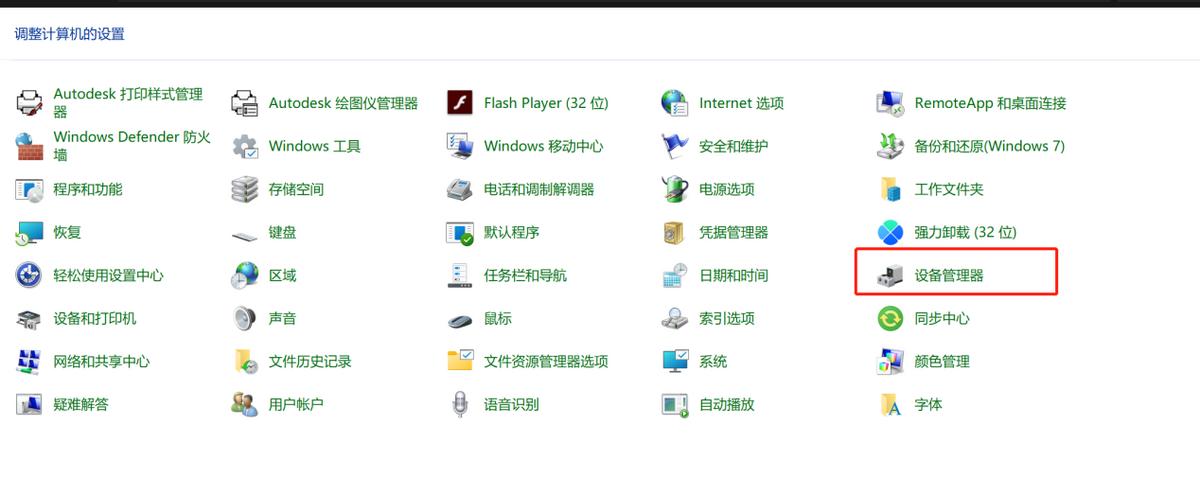The image size is (1200, 497).
Task: Select the 键盘 icon
Action: pyautogui.click(x=245, y=234)
